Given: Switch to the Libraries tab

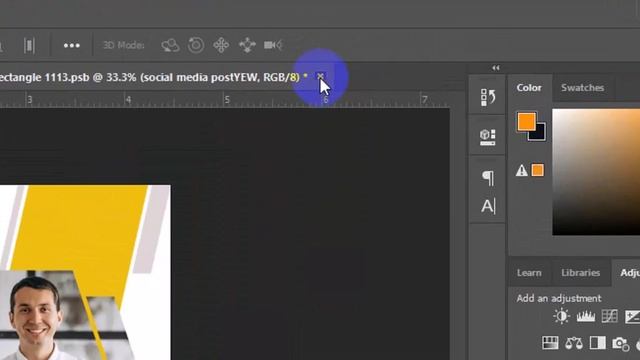Looking at the screenshot, I should point(580,273).
